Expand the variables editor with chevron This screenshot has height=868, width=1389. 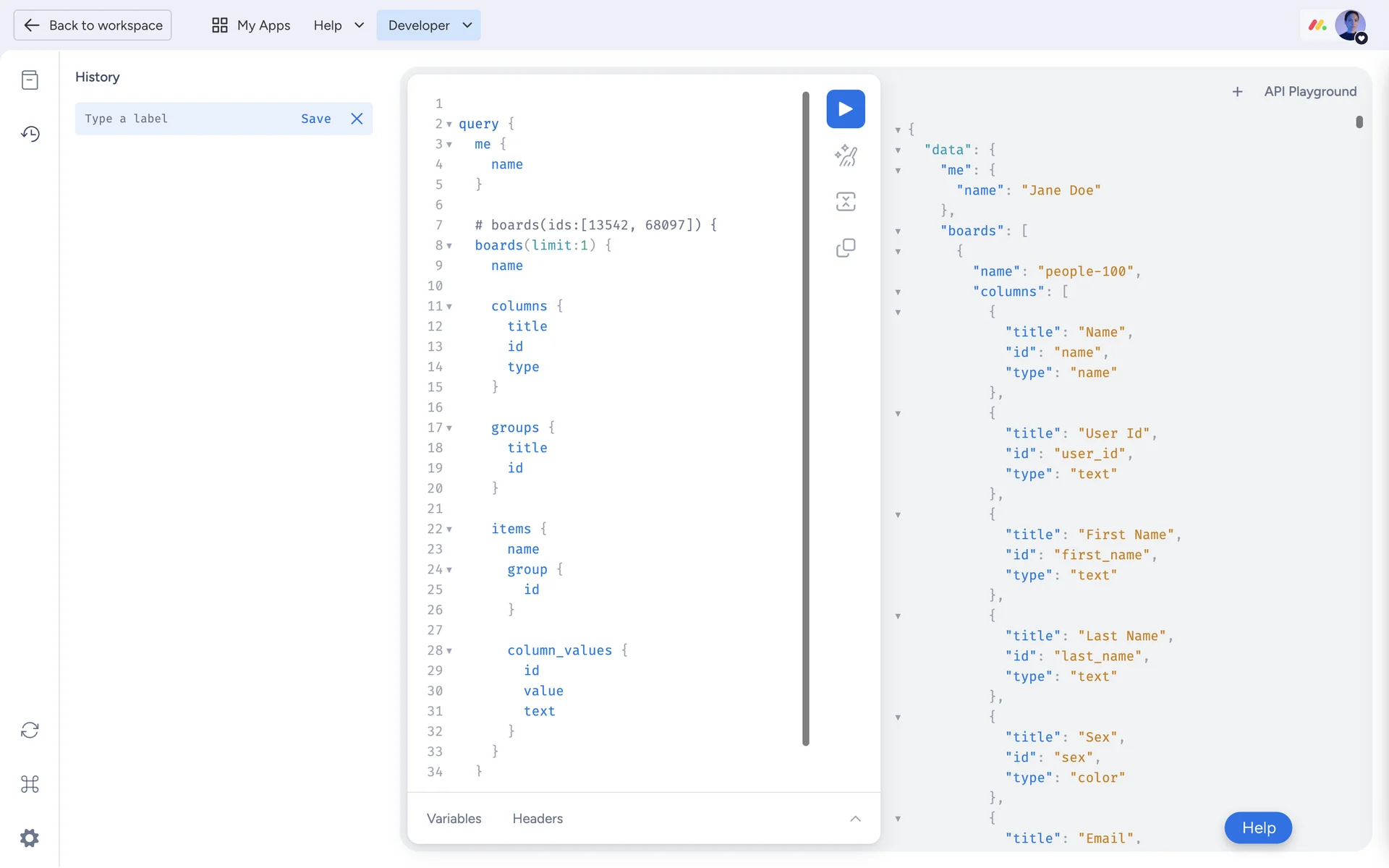(x=855, y=819)
